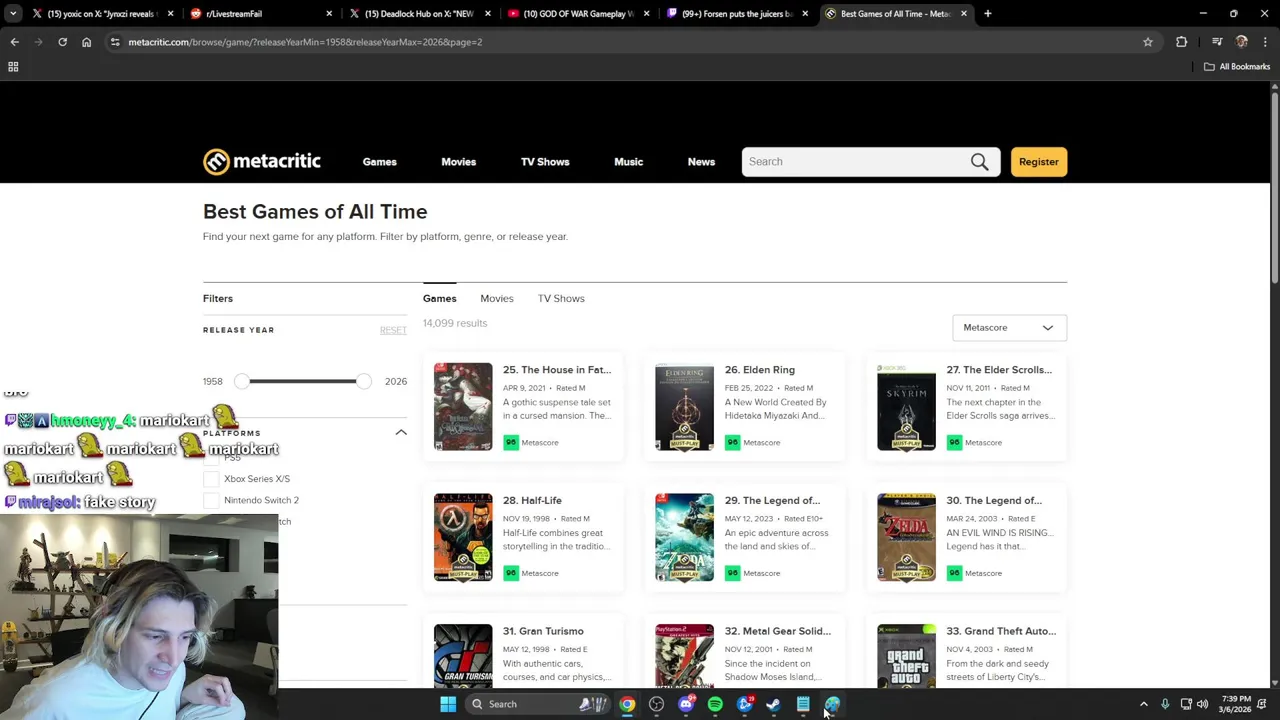
Task: Close the Best Games of All Time tab
Action: pos(964,14)
